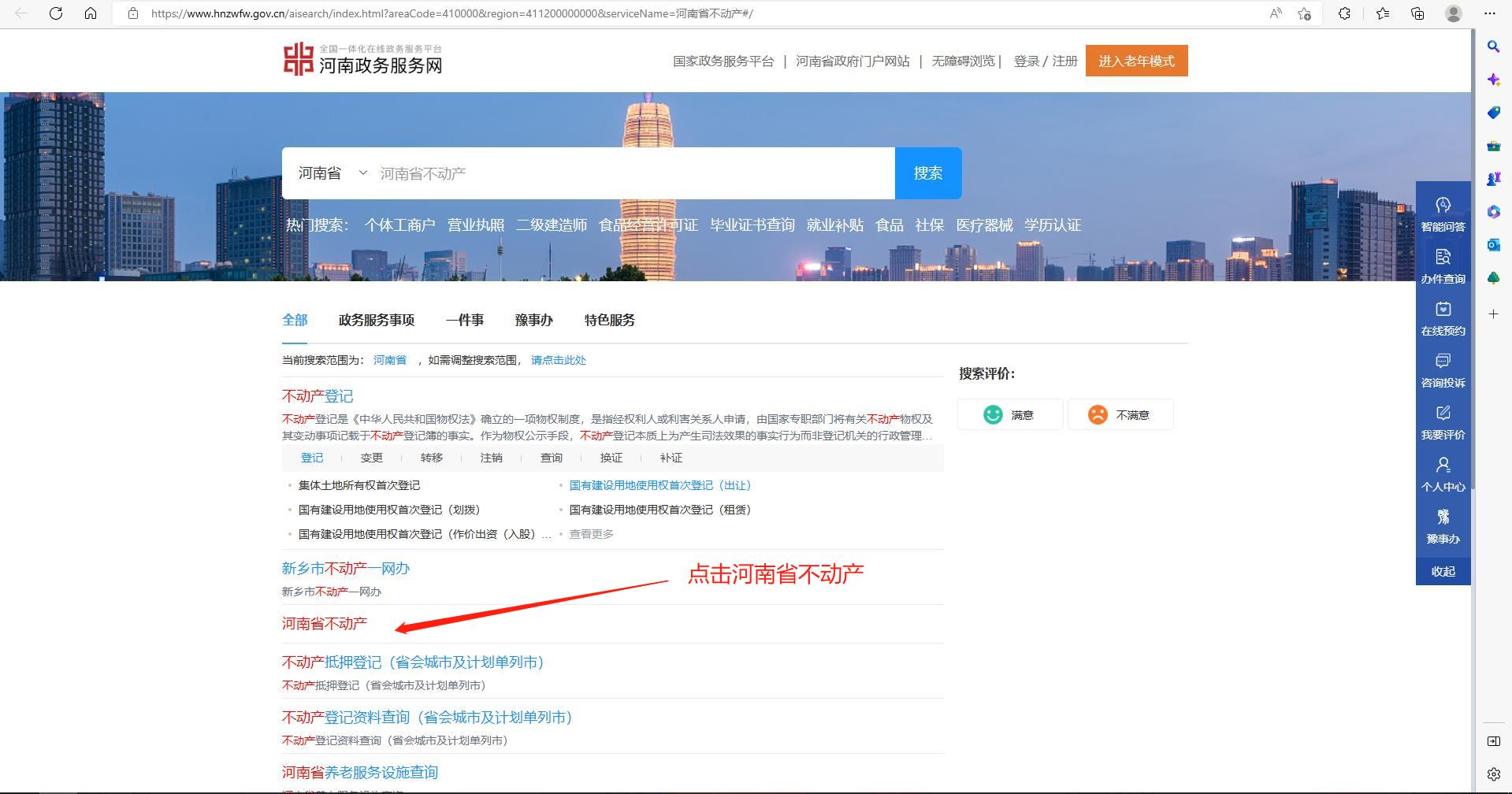Switch to 政务服务事项 tab
The height and width of the screenshot is (794, 1512).
(x=377, y=320)
